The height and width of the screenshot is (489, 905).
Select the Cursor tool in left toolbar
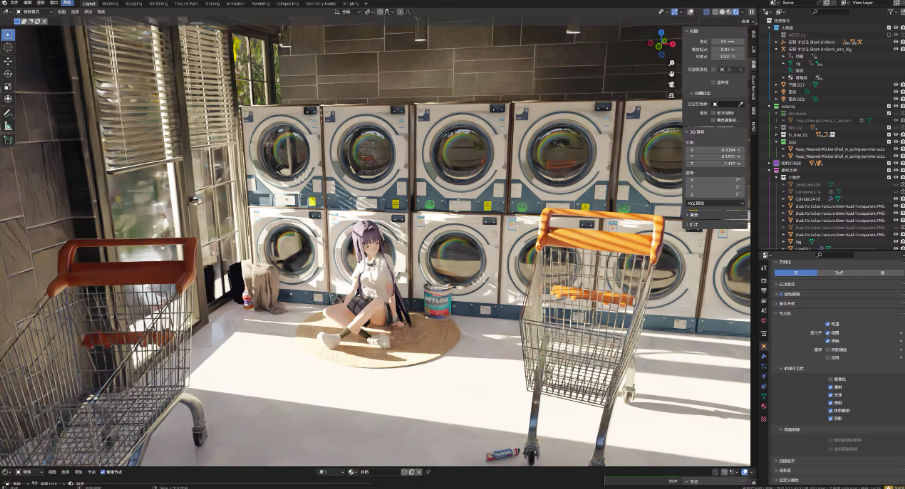click(8, 47)
